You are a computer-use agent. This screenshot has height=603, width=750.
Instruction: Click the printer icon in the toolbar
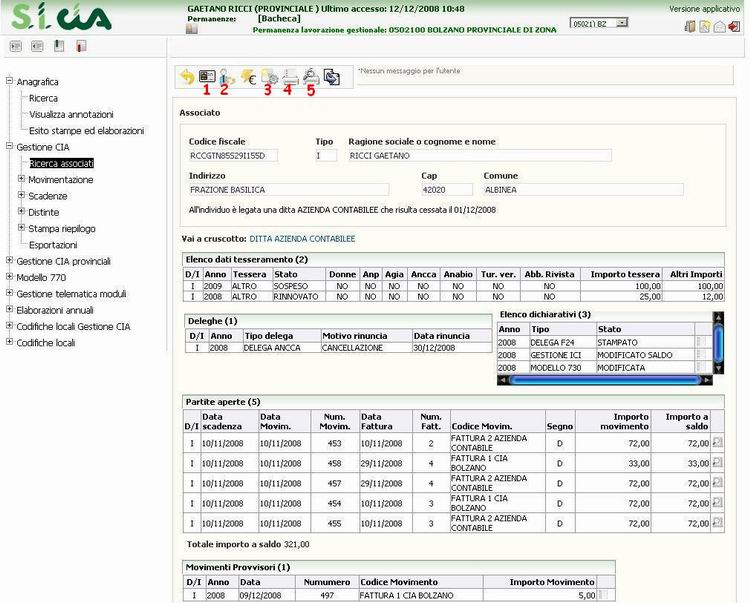click(290, 77)
